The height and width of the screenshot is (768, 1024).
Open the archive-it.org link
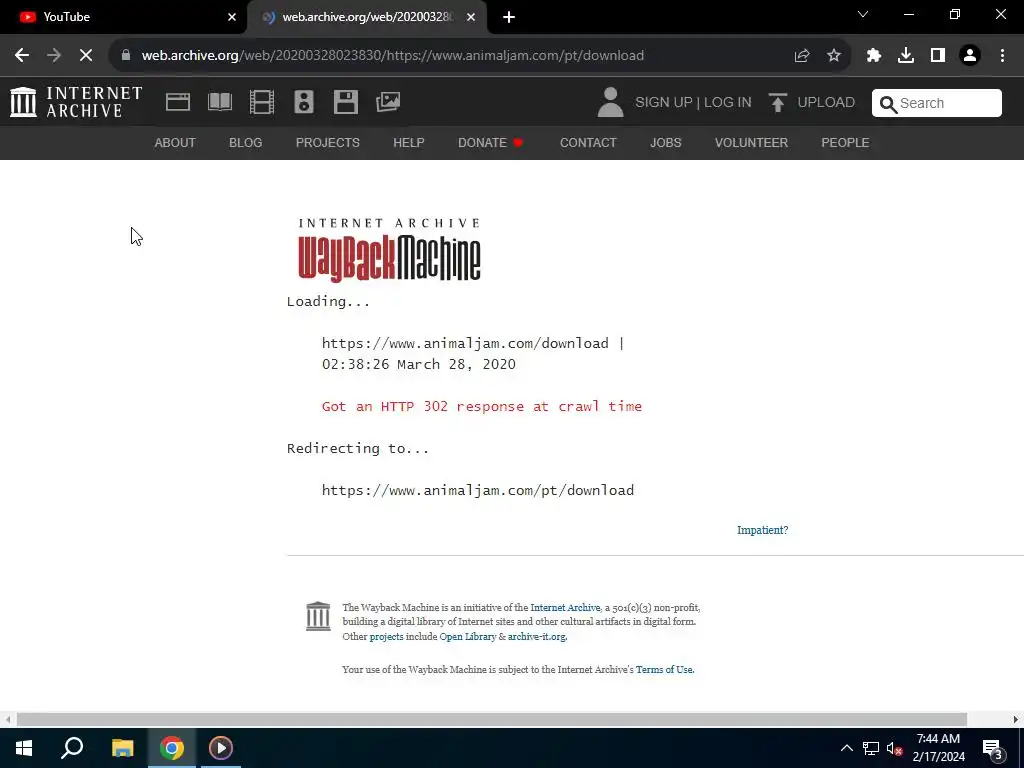coord(537,636)
